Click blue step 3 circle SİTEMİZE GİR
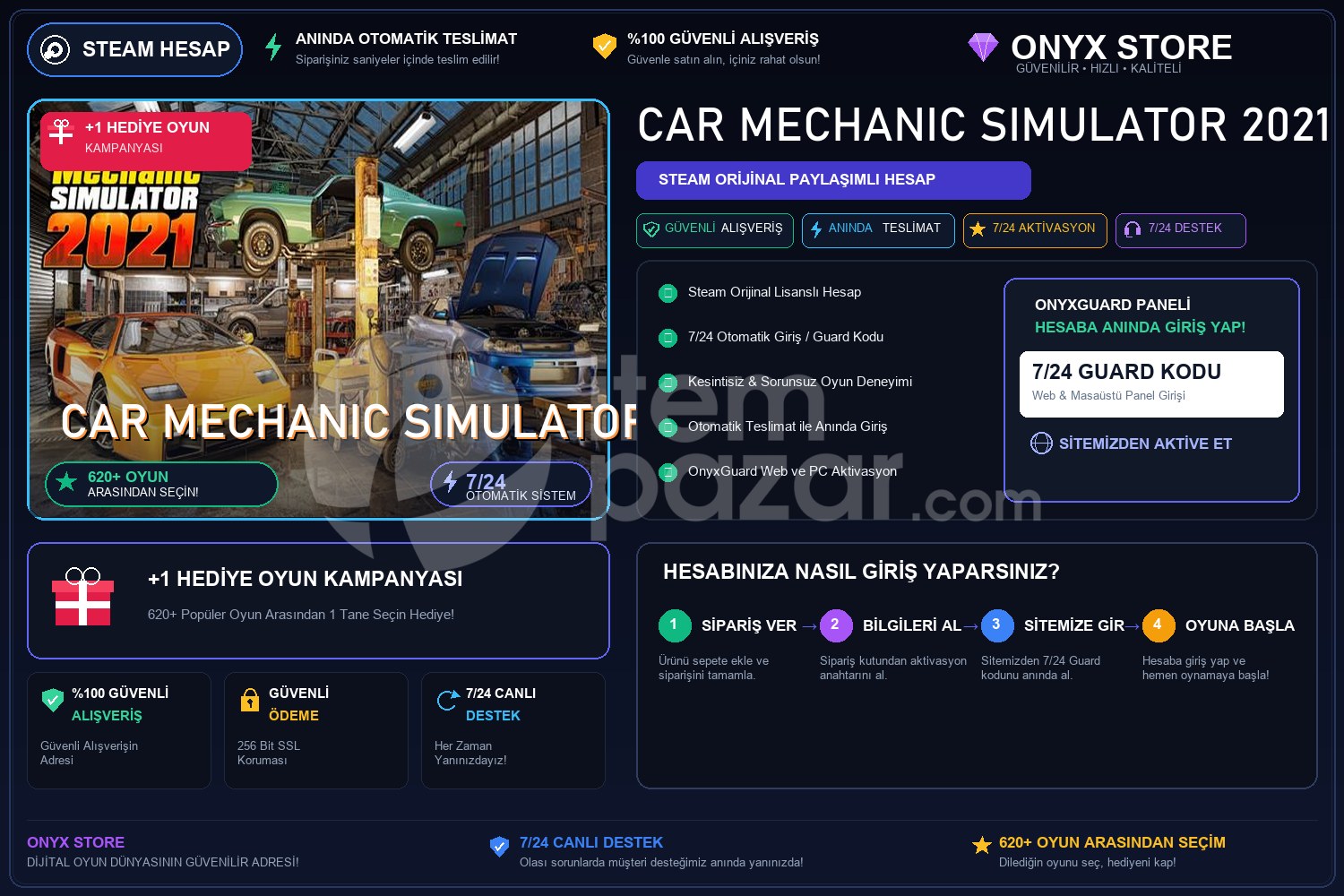This screenshot has width=1344, height=896. click(x=997, y=625)
